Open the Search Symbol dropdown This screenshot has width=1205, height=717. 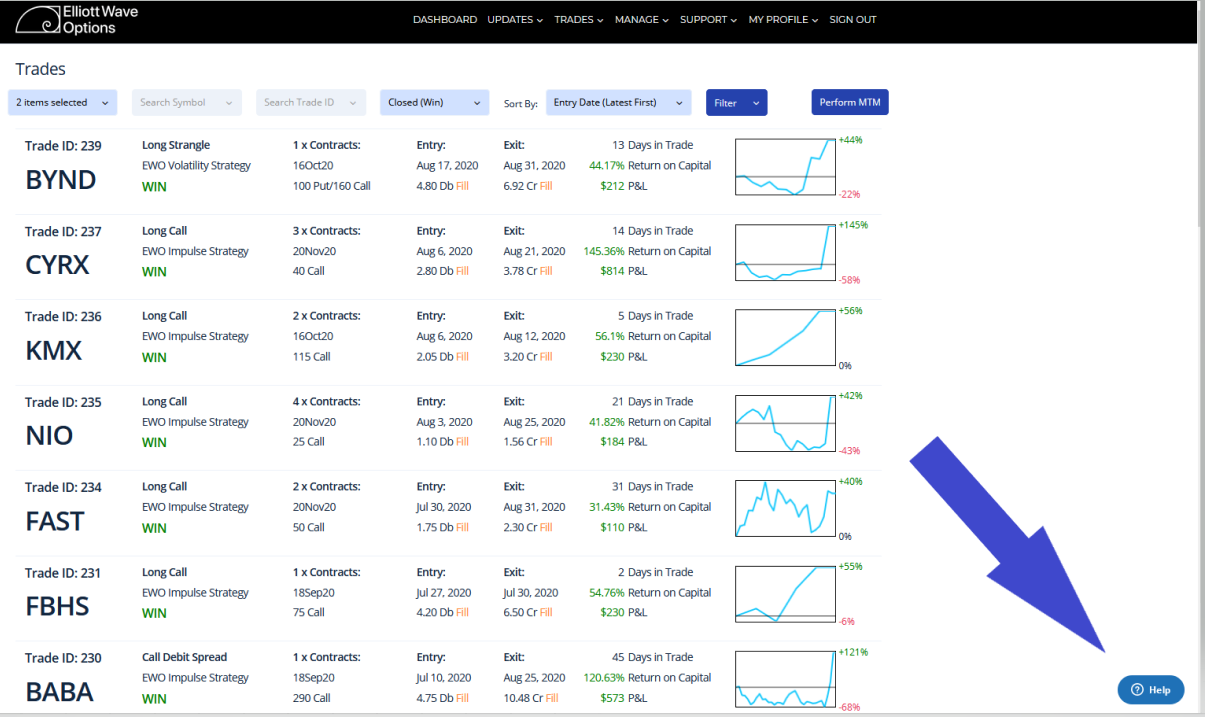(x=187, y=102)
